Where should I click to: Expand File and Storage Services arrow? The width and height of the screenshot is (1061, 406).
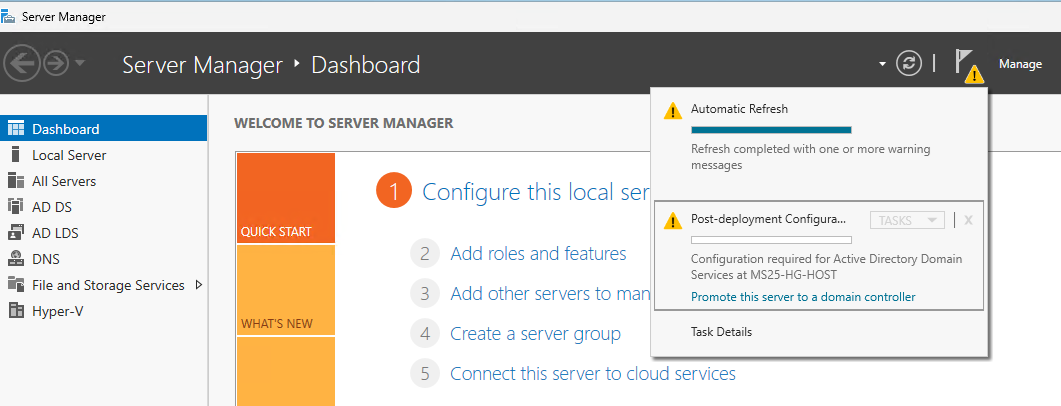click(198, 285)
